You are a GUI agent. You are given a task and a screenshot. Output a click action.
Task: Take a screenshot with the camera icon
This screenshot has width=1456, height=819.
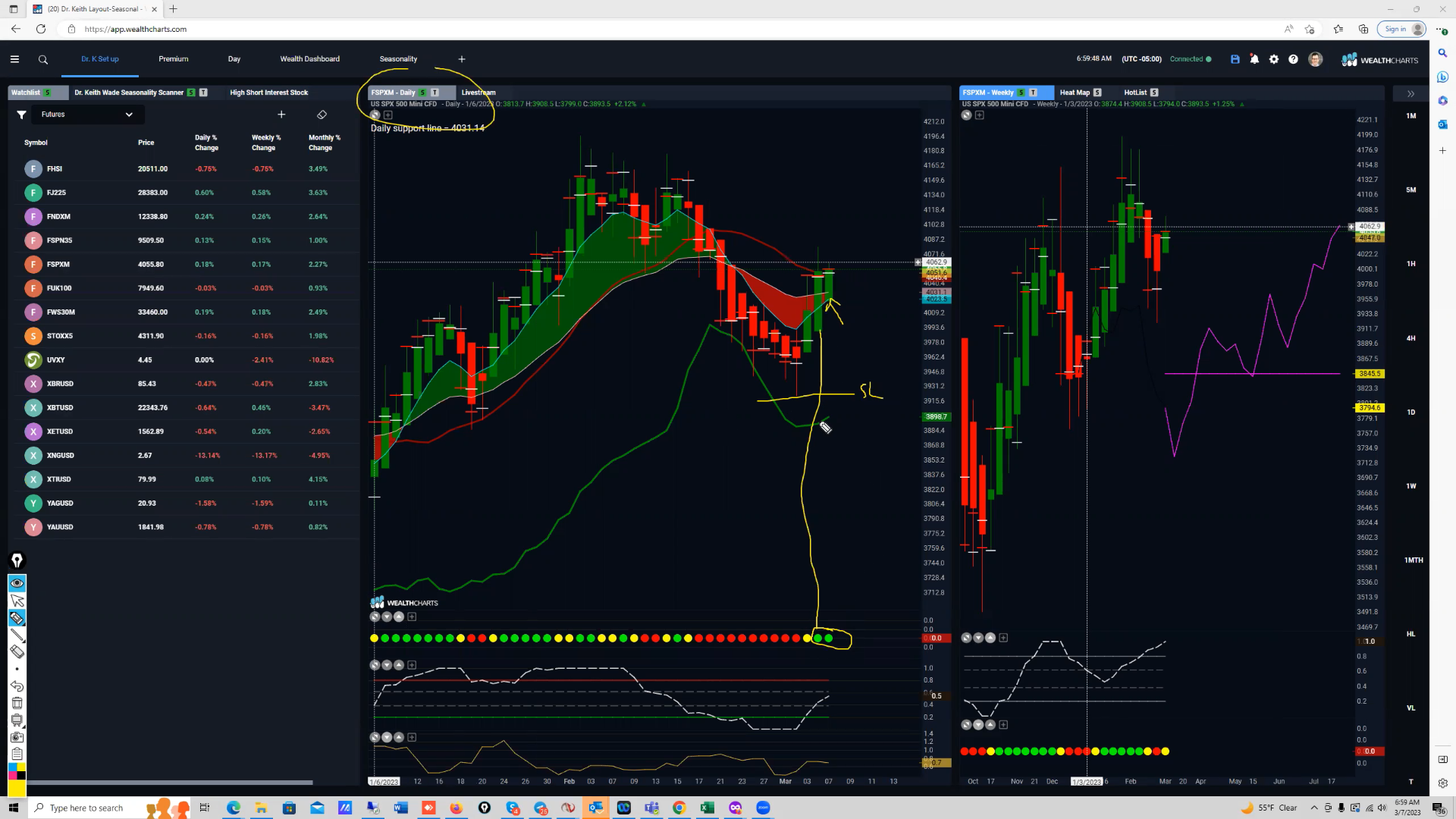coord(17,737)
